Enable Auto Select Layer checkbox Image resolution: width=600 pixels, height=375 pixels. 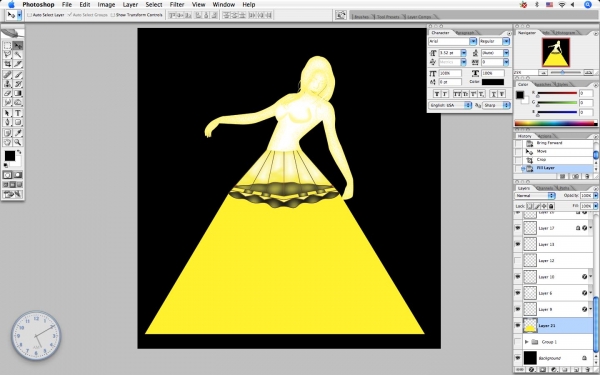(29, 15)
